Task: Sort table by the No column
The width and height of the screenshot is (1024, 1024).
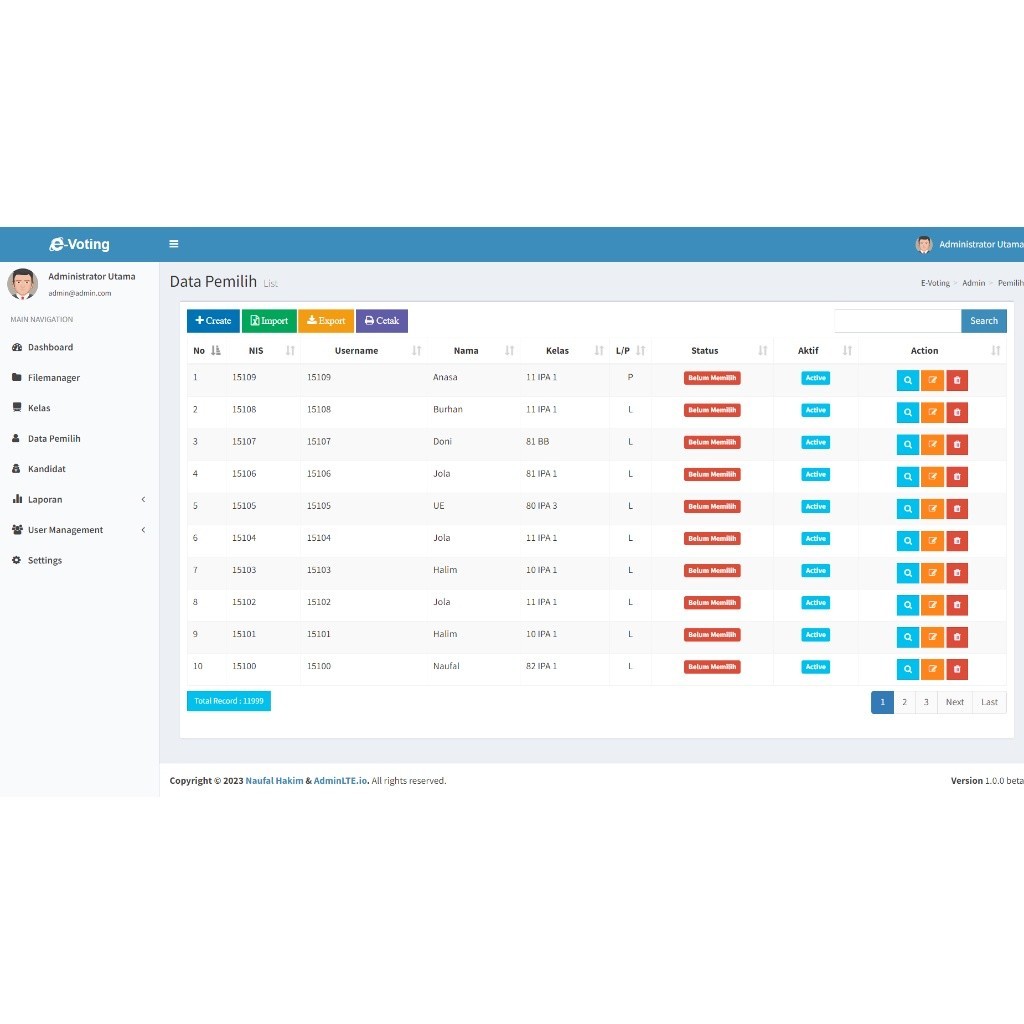Action: click(x=216, y=351)
